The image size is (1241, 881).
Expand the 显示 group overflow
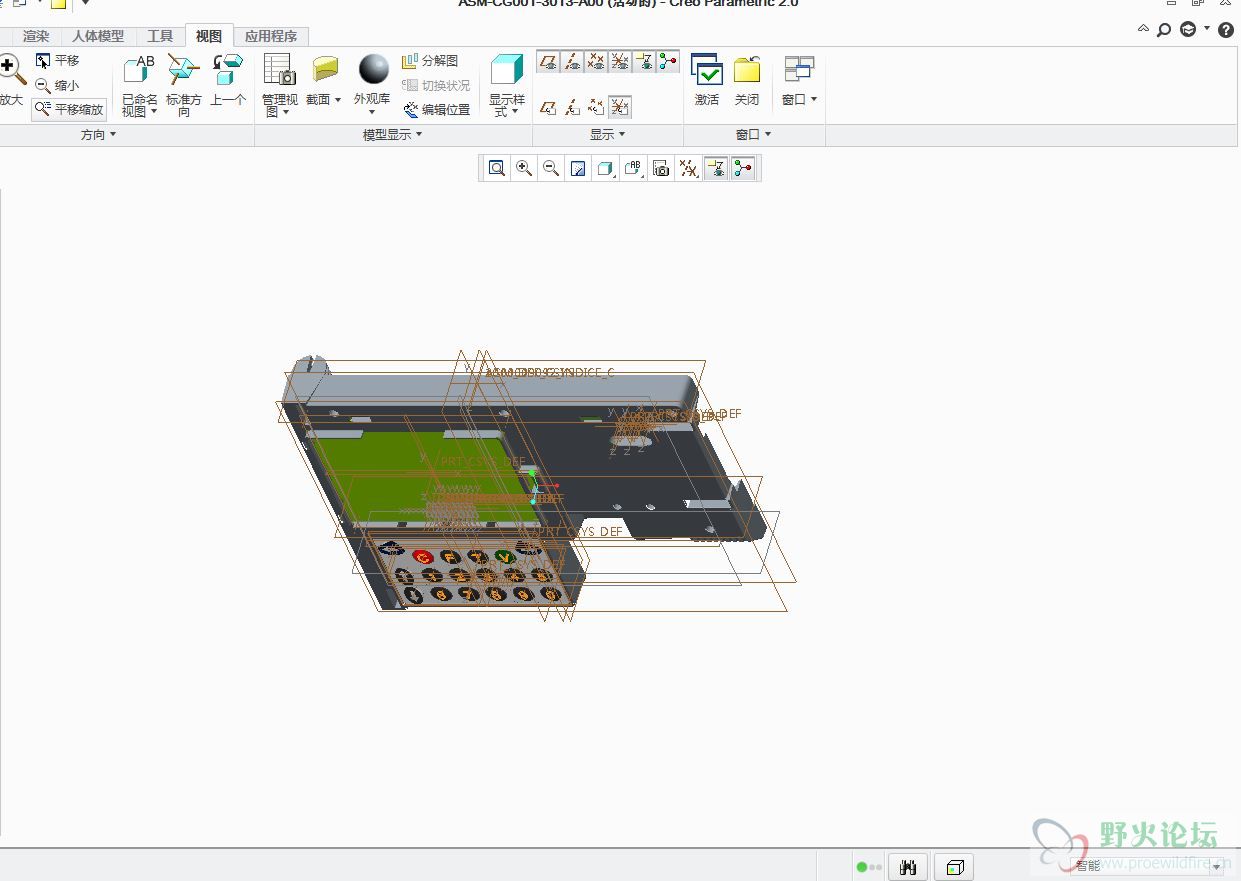(x=608, y=135)
